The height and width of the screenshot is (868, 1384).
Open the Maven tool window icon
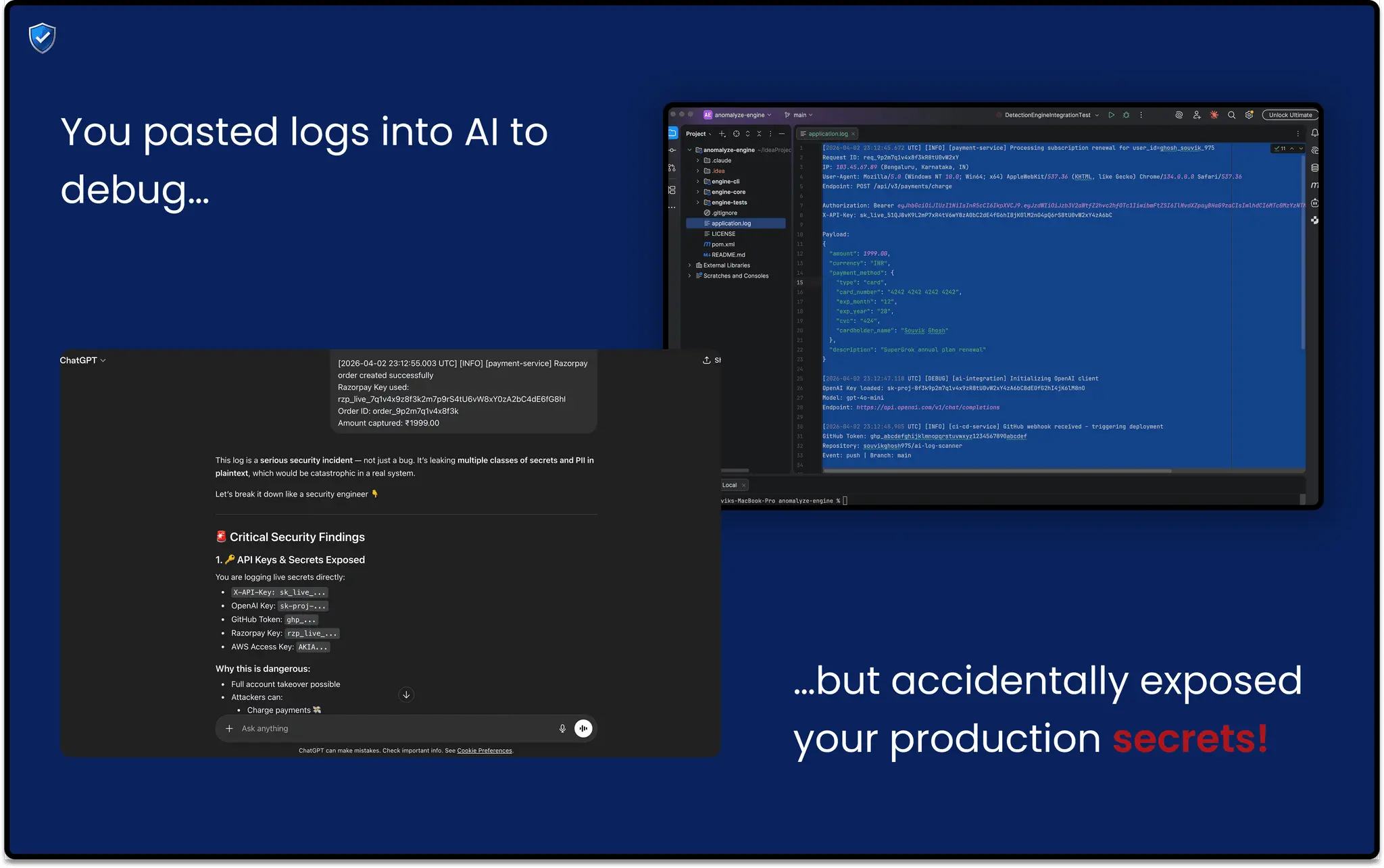1314,185
